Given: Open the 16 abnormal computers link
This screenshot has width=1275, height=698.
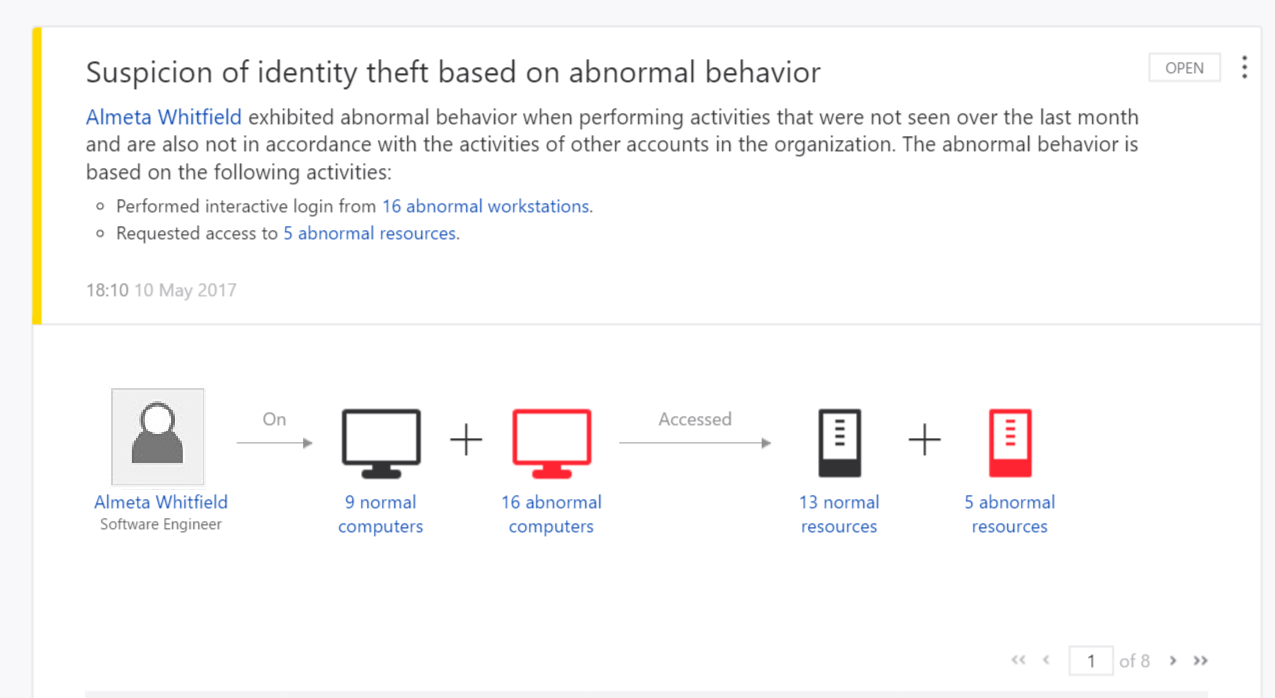Looking at the screenshot, I should (551, 514).
